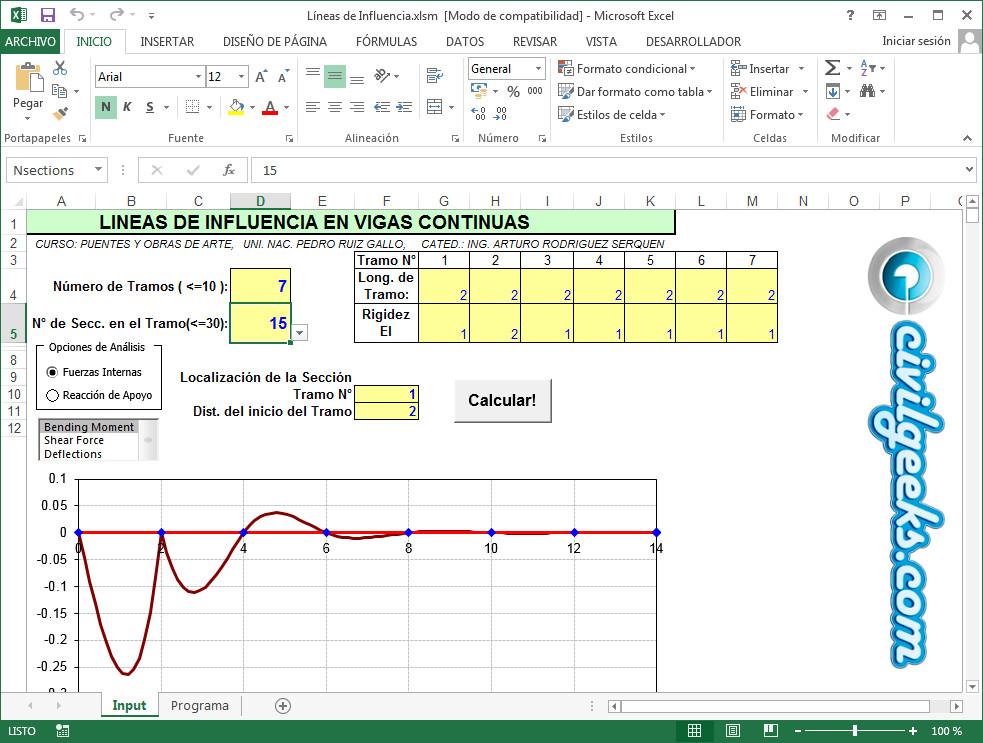Click Formato cells button
The image size is (983, 743).
[x=767, y=115]
